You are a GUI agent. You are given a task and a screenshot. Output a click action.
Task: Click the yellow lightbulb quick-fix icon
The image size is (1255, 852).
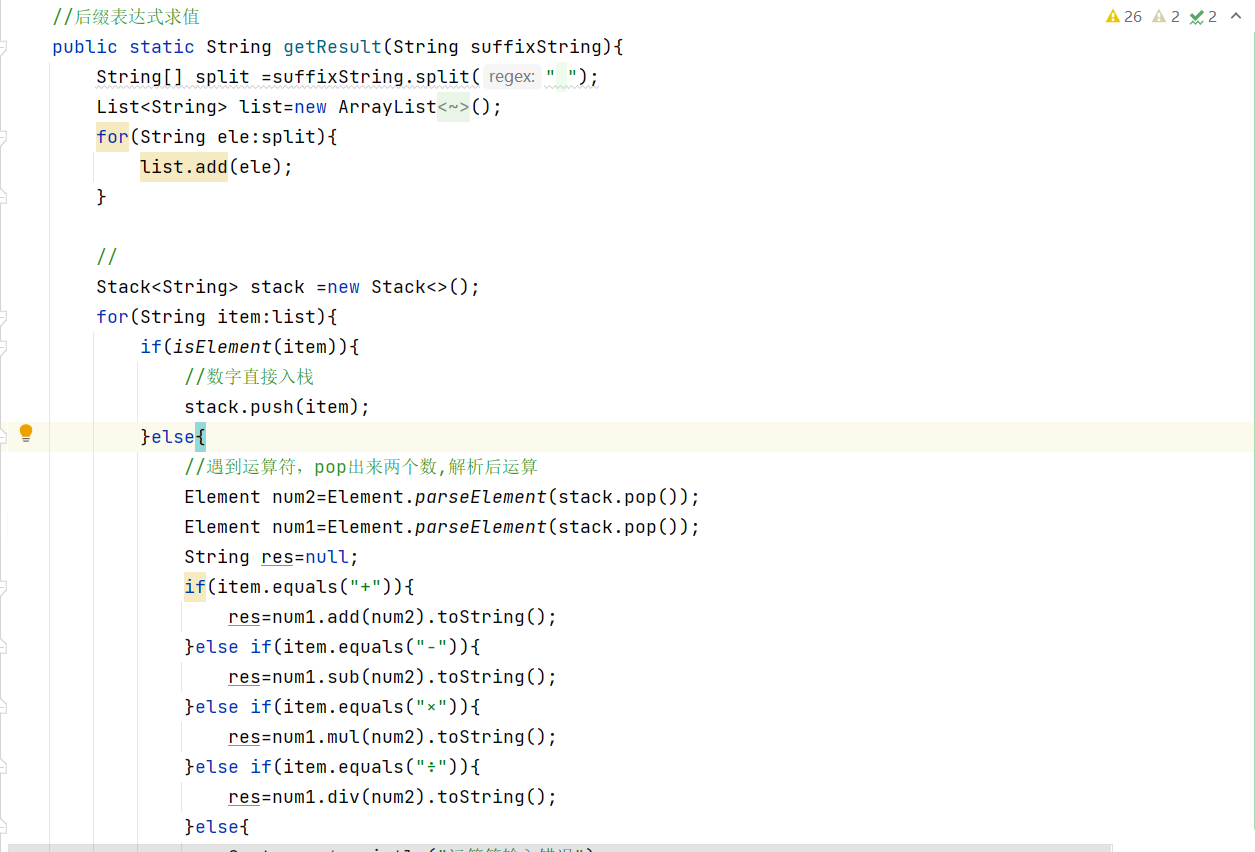pyautogui.click(x=26, y=433)
